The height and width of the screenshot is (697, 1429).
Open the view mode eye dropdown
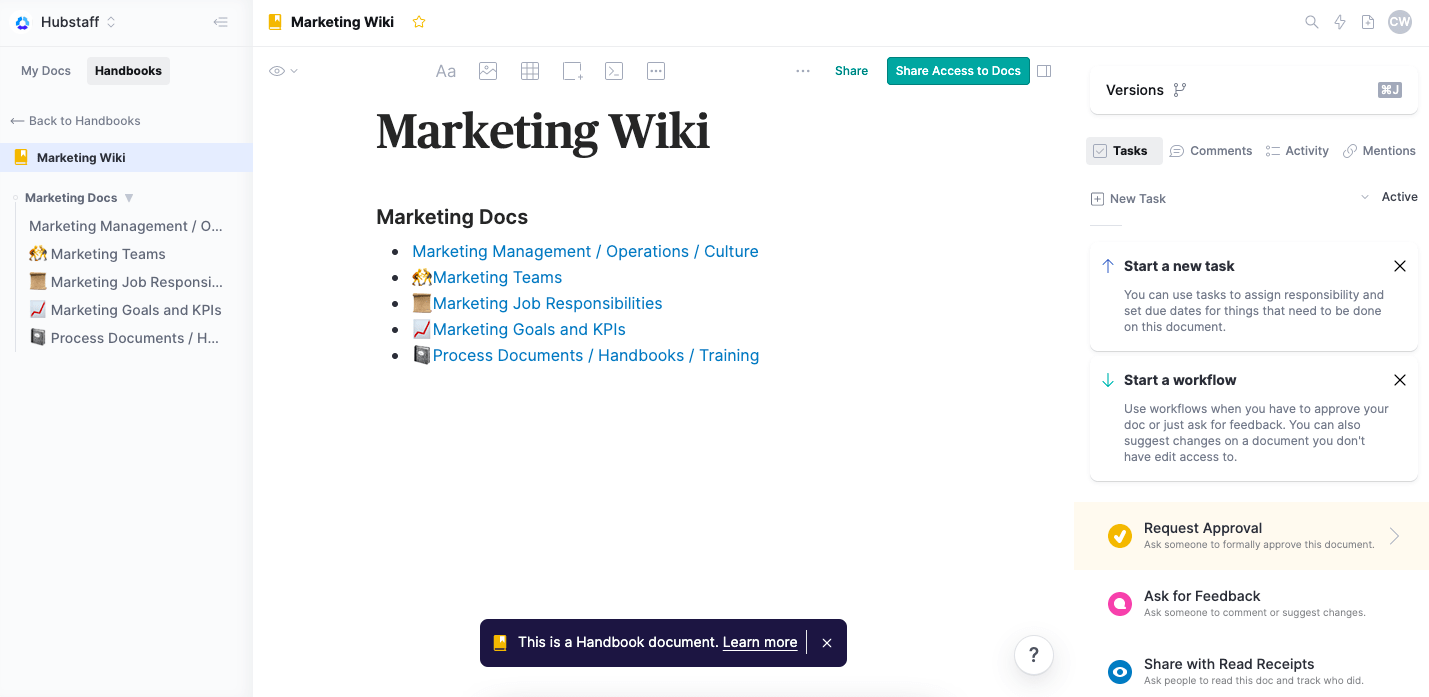tap(284, 71)
